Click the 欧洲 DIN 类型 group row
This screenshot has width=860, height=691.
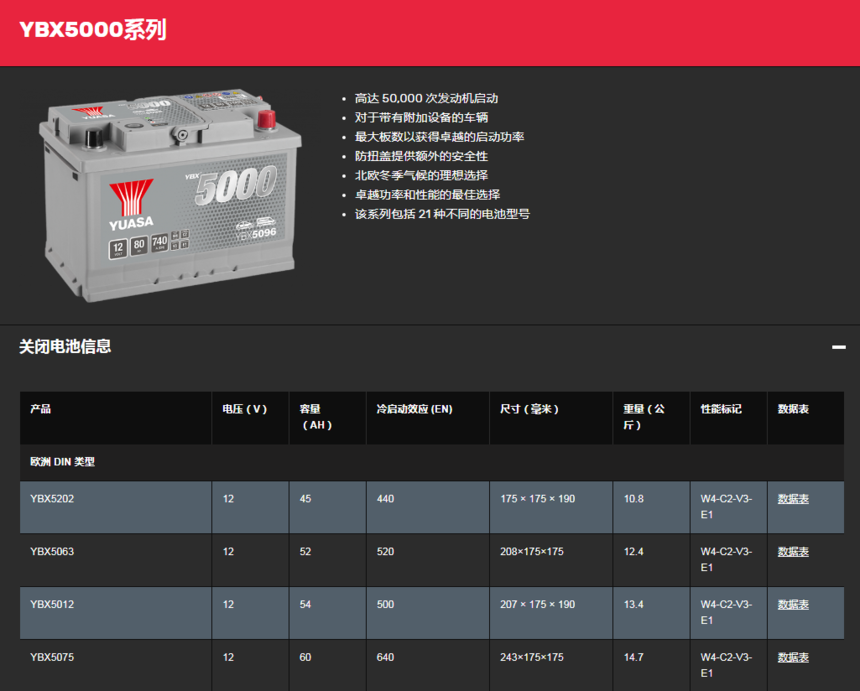[x=432, y=462]
